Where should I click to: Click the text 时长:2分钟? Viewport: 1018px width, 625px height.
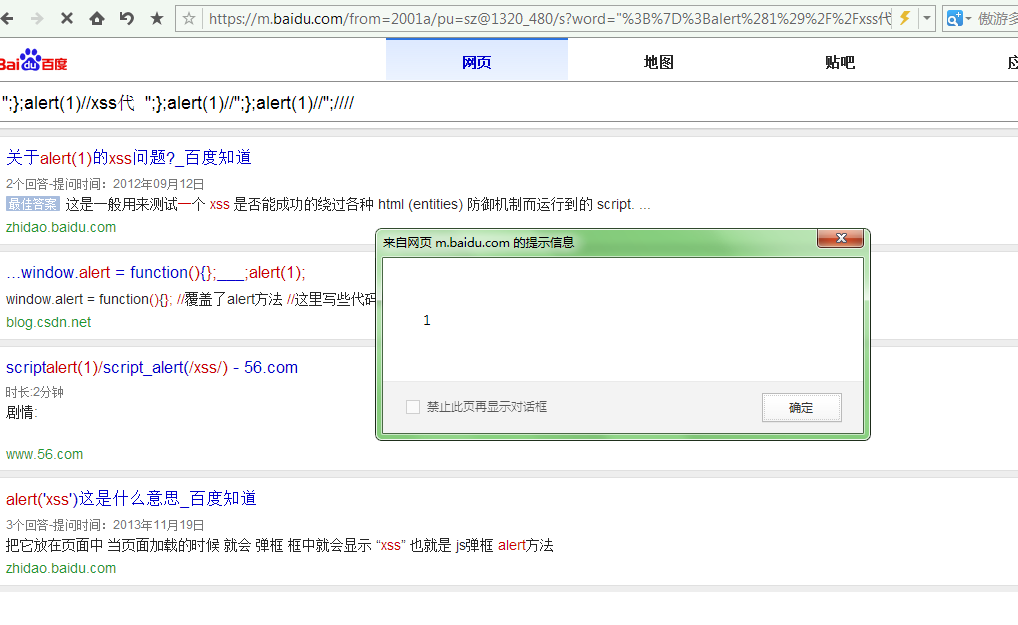(34, 392)
